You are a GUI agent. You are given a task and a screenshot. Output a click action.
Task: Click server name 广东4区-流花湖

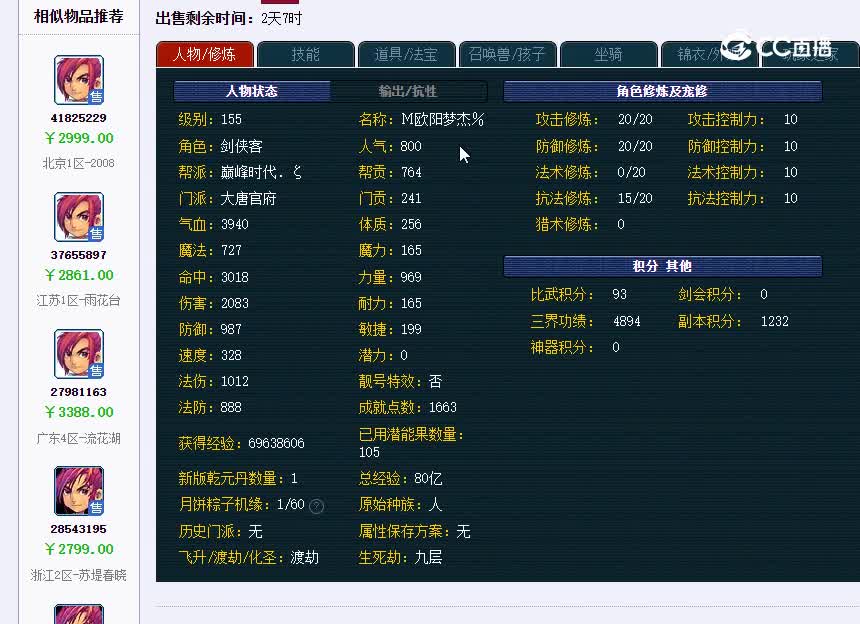tap(78, 438)
